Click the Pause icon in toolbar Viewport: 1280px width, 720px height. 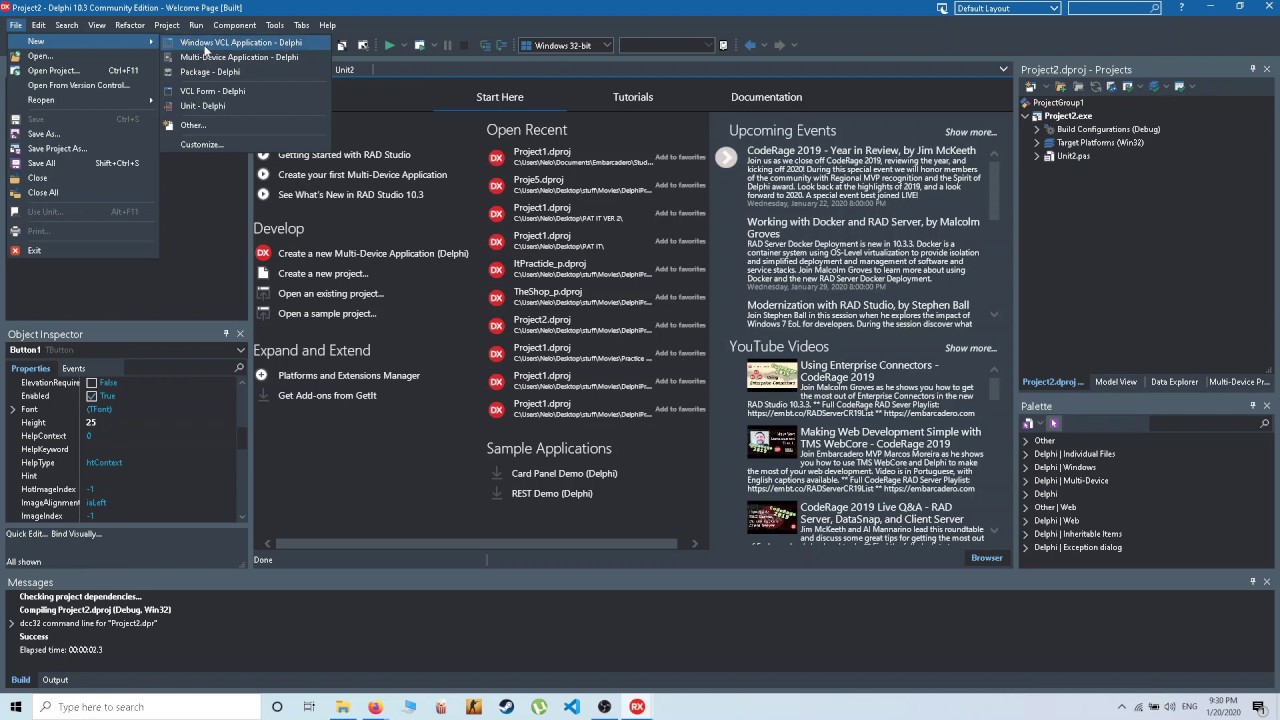(447, 45)
